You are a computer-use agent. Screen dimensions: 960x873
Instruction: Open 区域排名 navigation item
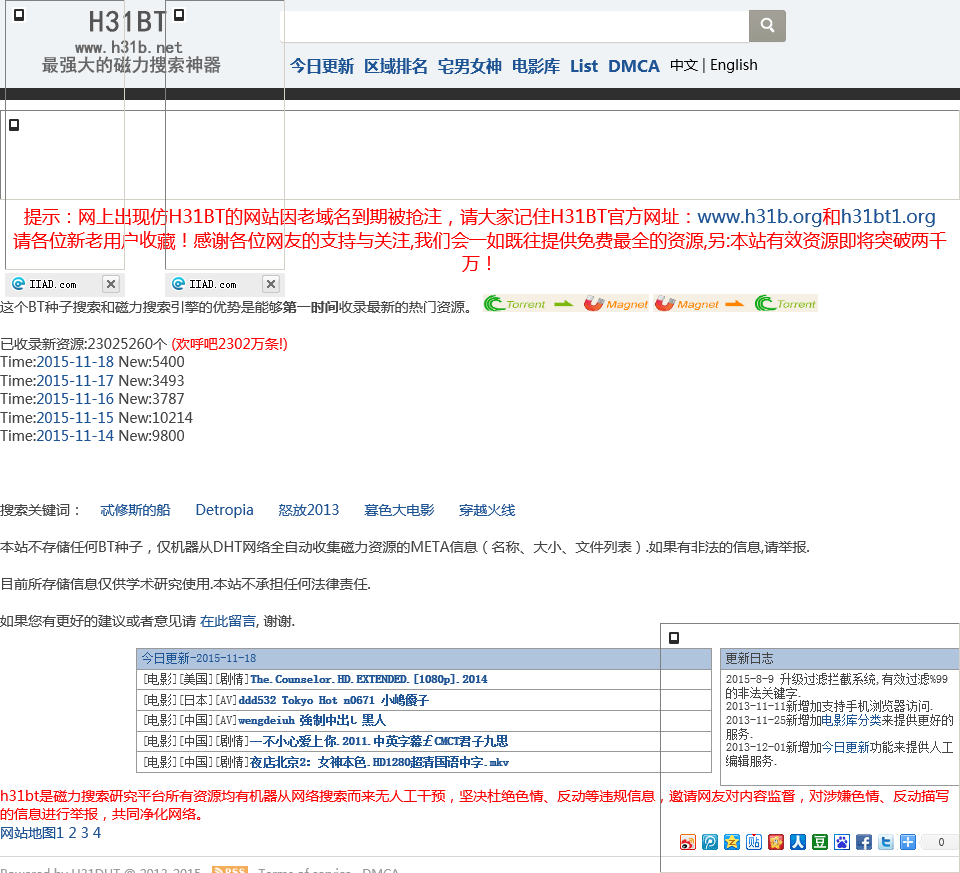point(396,66)
